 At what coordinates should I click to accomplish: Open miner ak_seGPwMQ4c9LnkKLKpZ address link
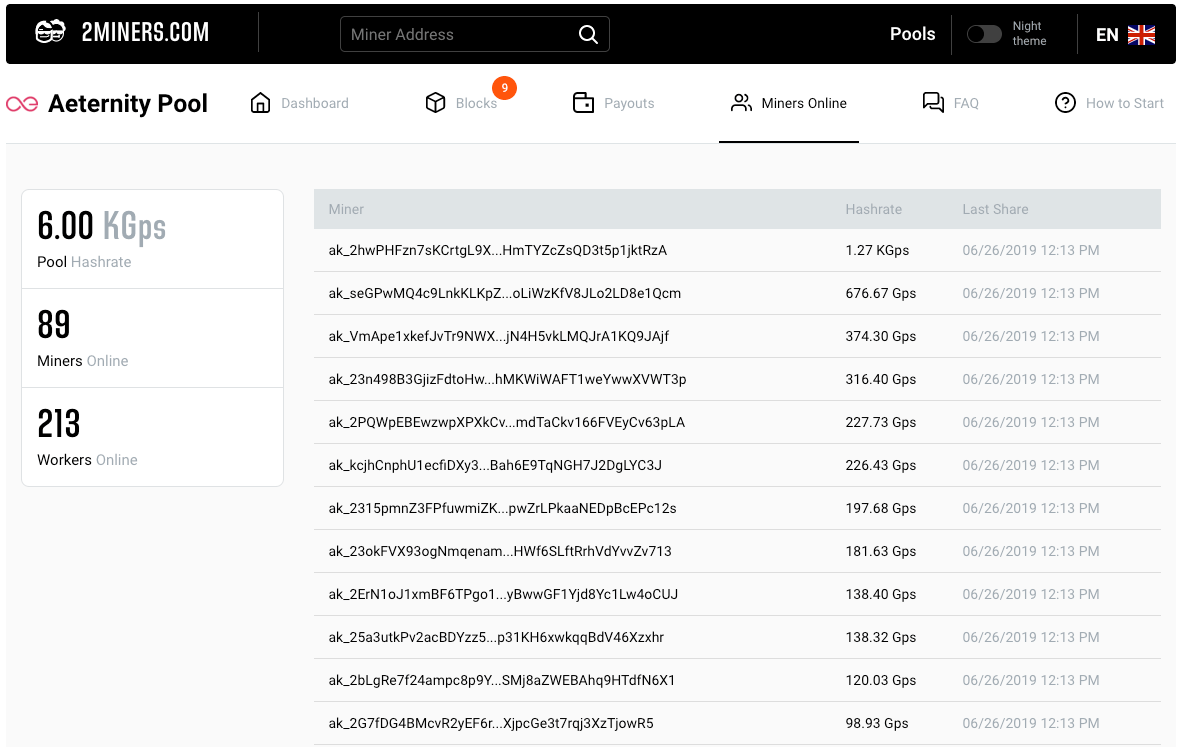504,293
